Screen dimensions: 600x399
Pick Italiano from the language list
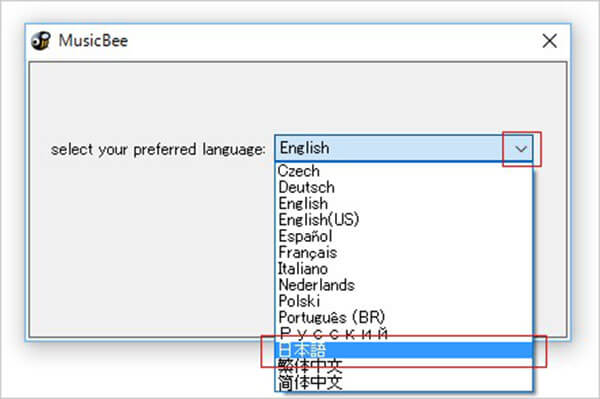[x=404, y=269]
